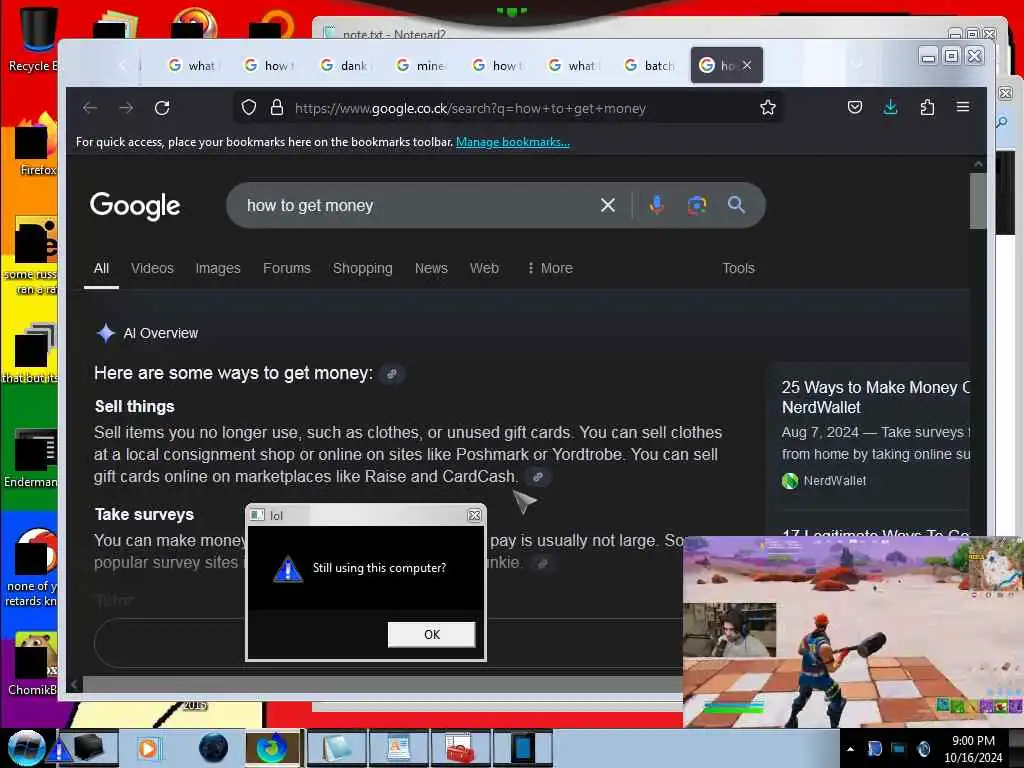
Task: Select the Shopping results tab
Action: tap(362, 268)
